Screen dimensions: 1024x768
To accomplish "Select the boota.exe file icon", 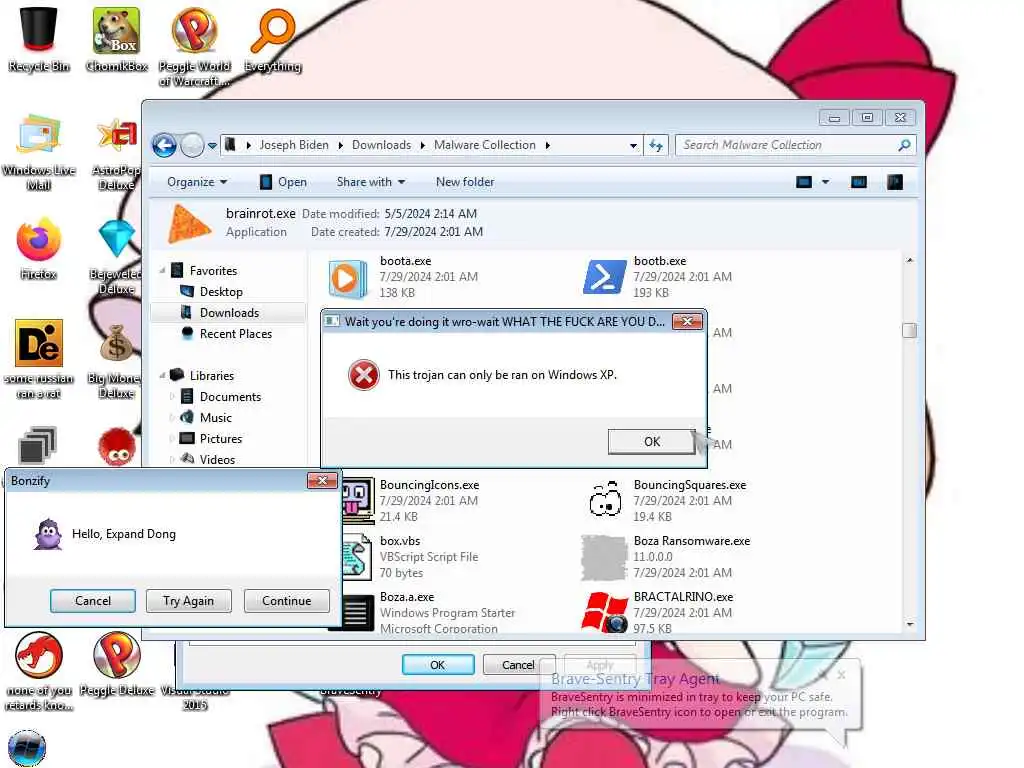I will pos(347,279).
